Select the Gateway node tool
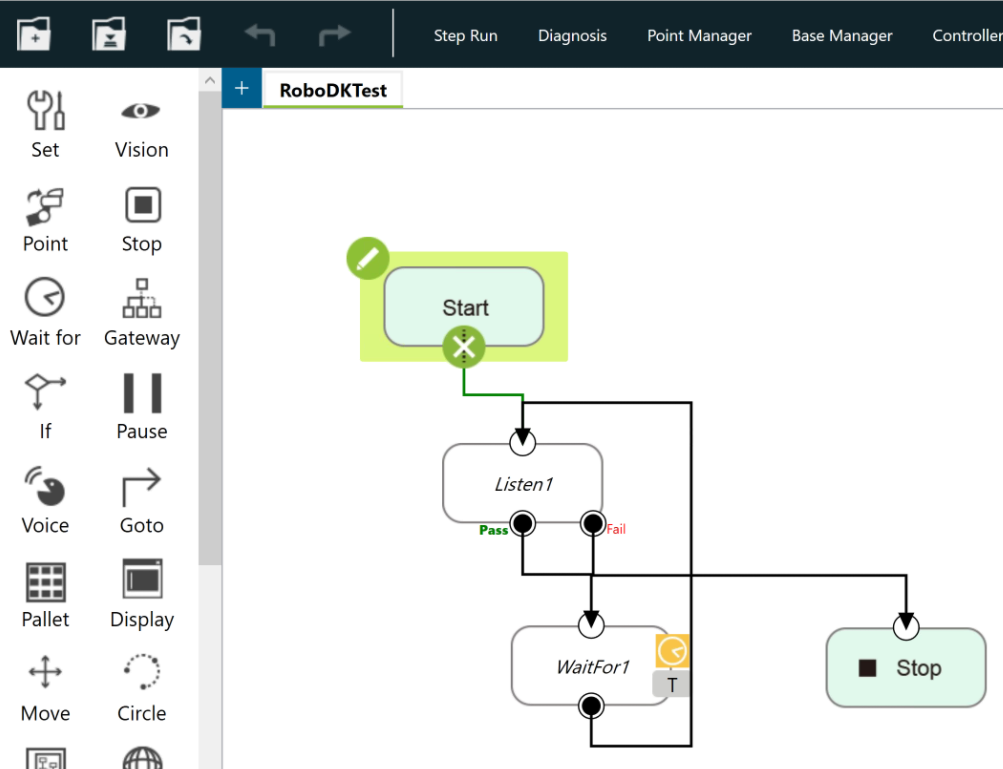 coord(141,312)
